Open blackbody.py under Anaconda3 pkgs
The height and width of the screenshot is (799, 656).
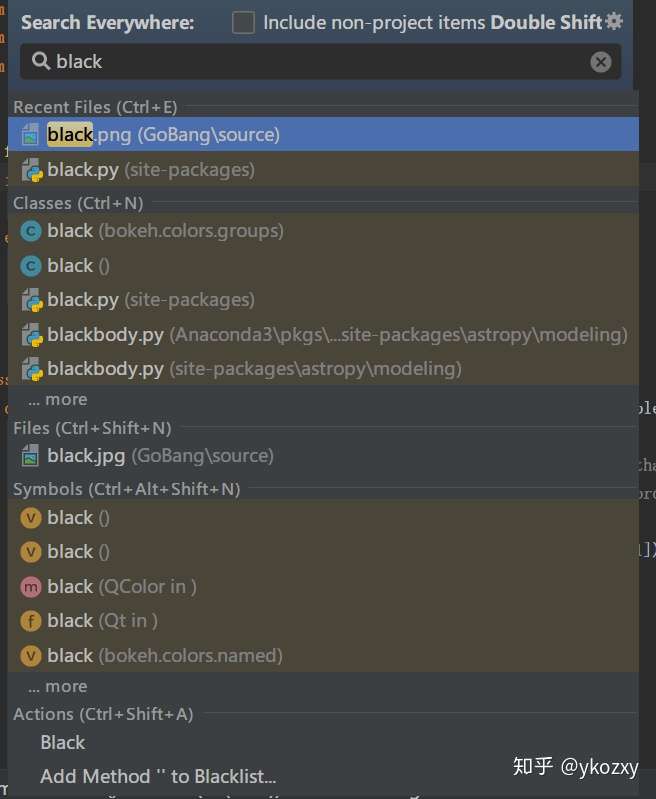(323, 335)
